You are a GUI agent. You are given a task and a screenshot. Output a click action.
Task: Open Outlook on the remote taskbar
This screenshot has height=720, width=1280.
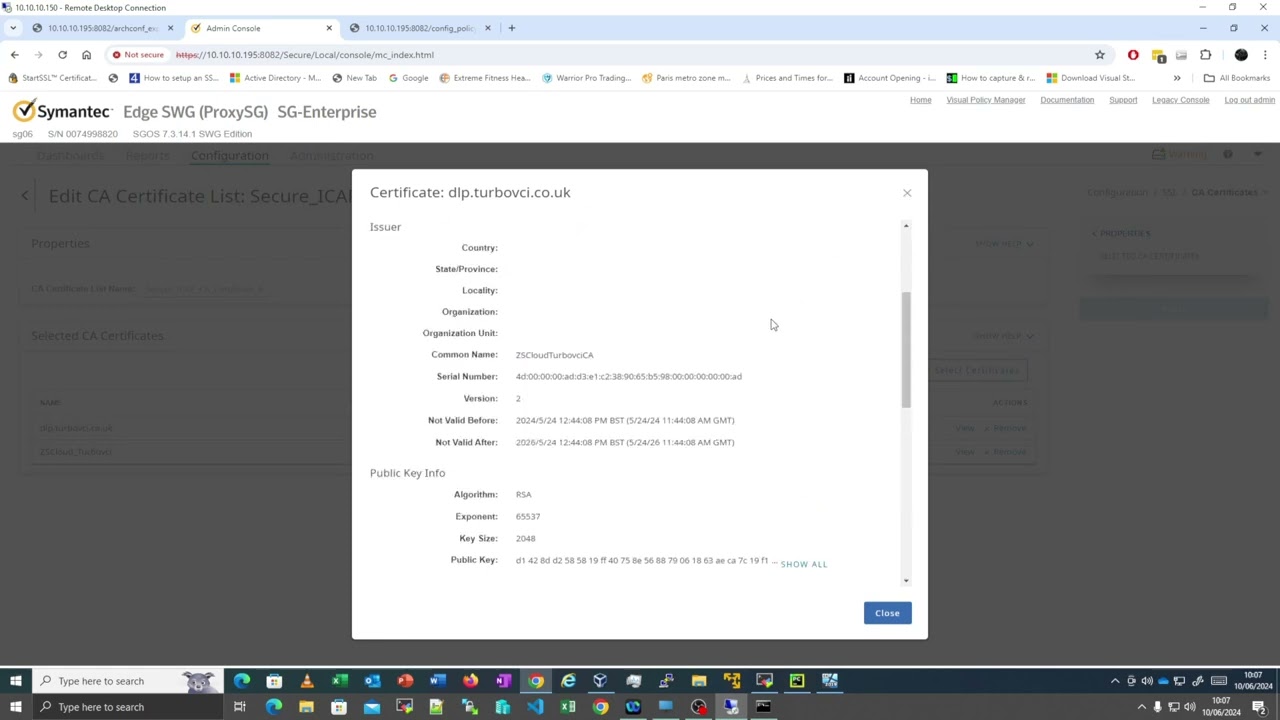(372, 681)
